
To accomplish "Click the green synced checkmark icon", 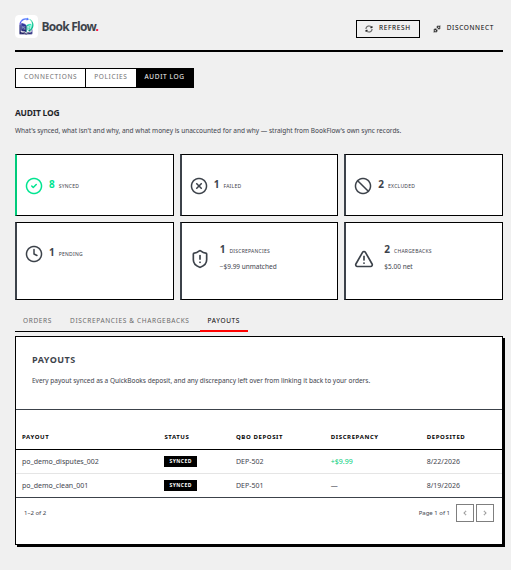I will pos(34,186).
